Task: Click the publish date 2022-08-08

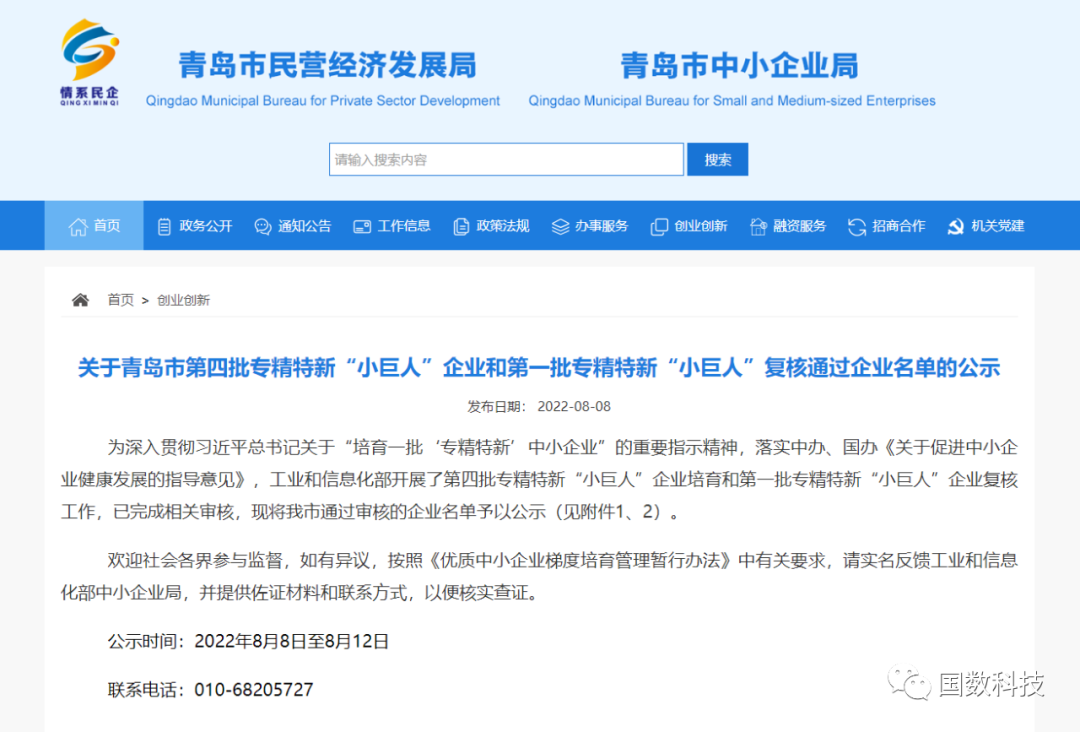Action: point(574,407)
